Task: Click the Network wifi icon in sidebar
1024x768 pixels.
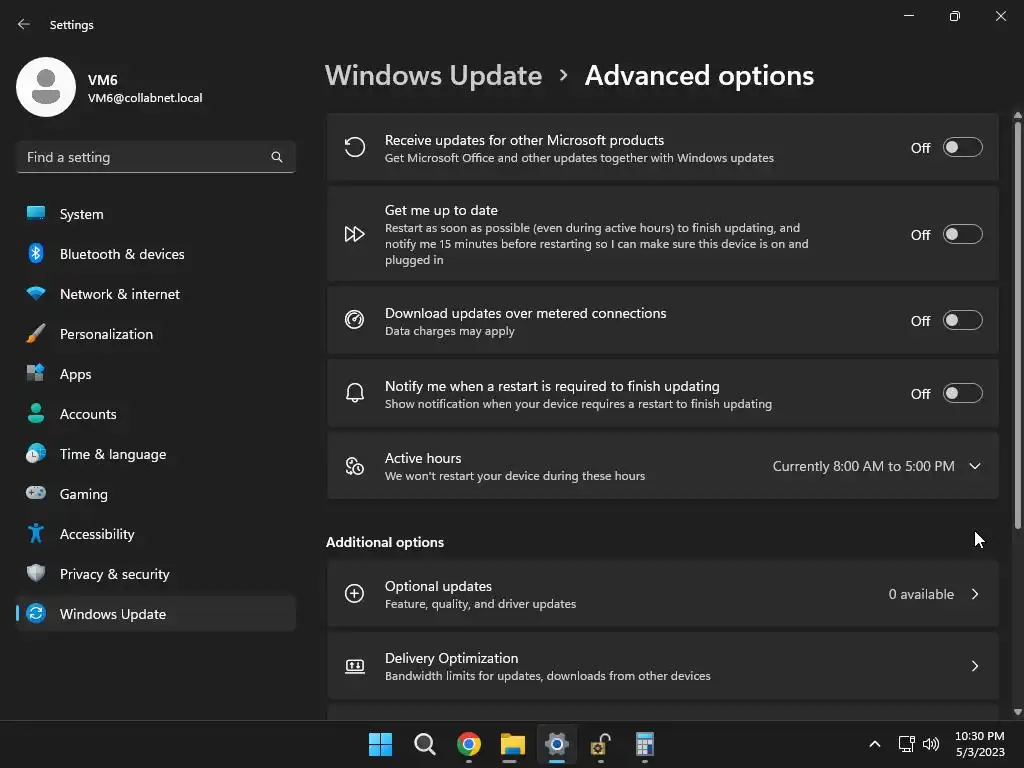Action: tap(36, 293)
